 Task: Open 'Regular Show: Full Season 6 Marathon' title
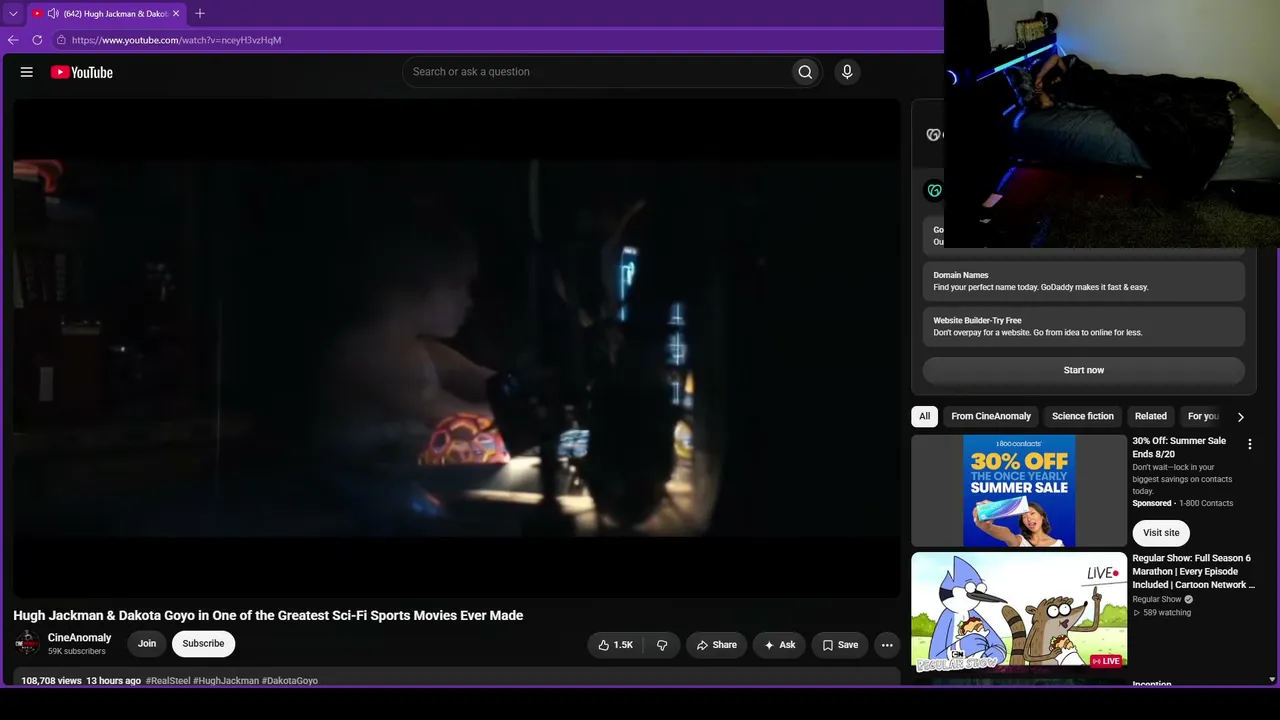1193,571
